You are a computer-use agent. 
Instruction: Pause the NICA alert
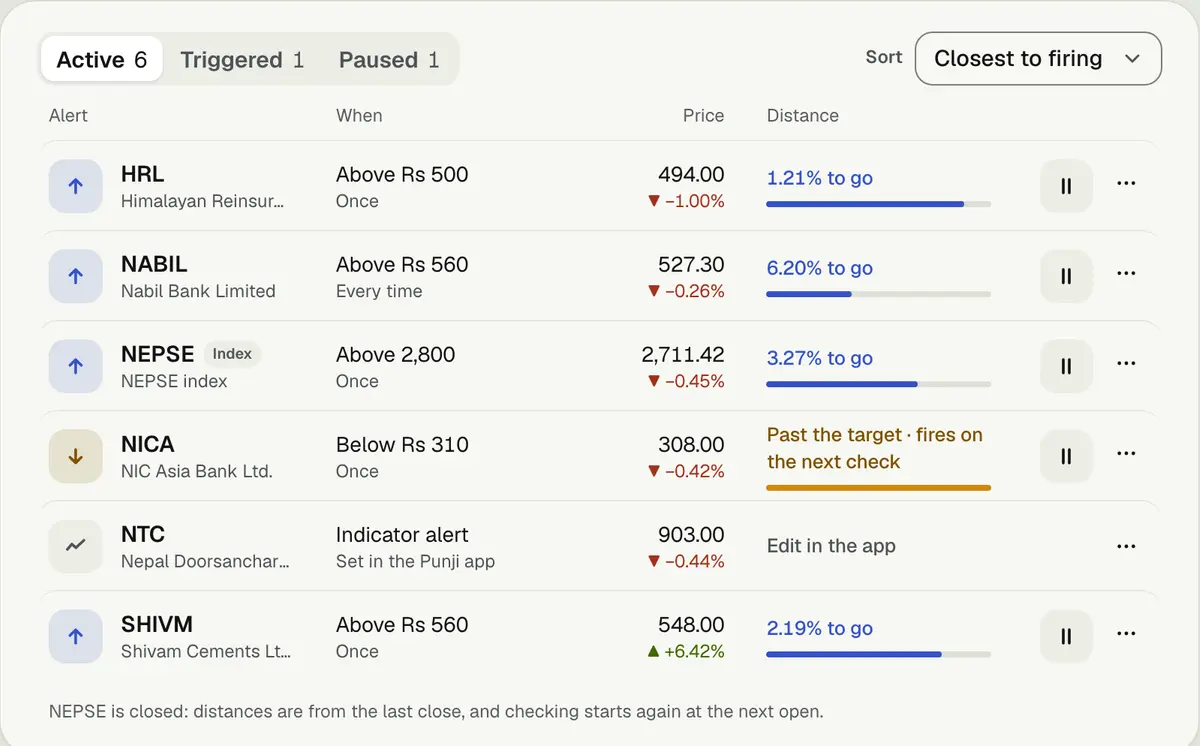click(1066, 456)
